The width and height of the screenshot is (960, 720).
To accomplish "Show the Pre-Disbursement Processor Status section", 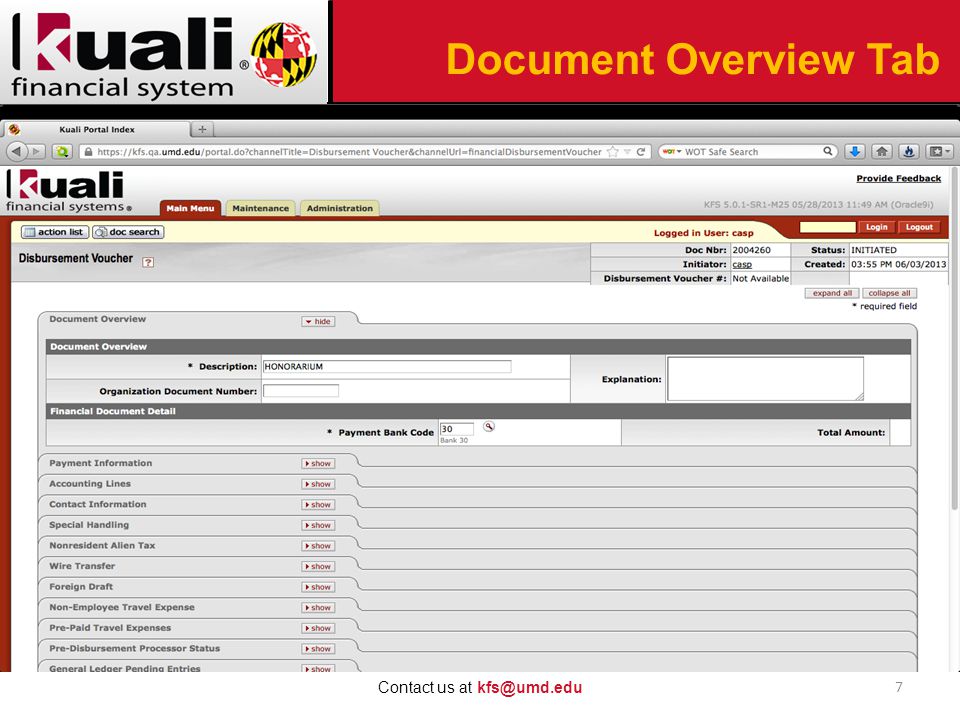I will tap(318, 649).
